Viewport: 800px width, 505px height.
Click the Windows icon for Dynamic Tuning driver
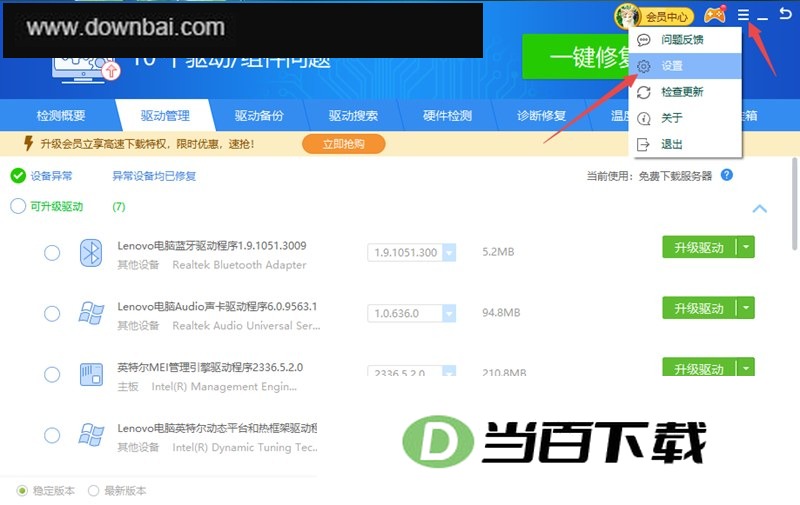coord(91,435)
